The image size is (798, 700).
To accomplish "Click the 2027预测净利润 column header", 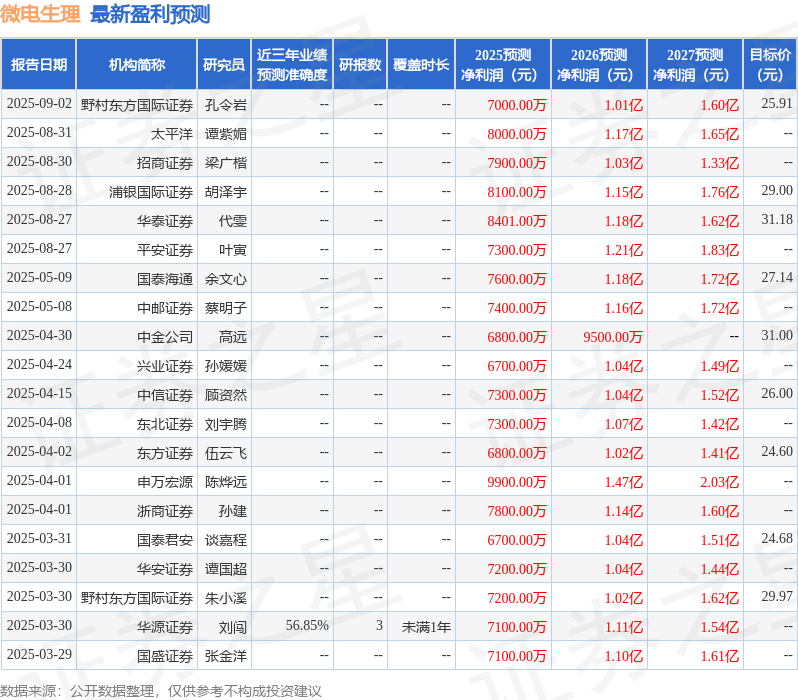I will pyautogui.click(x=695, y=65).
